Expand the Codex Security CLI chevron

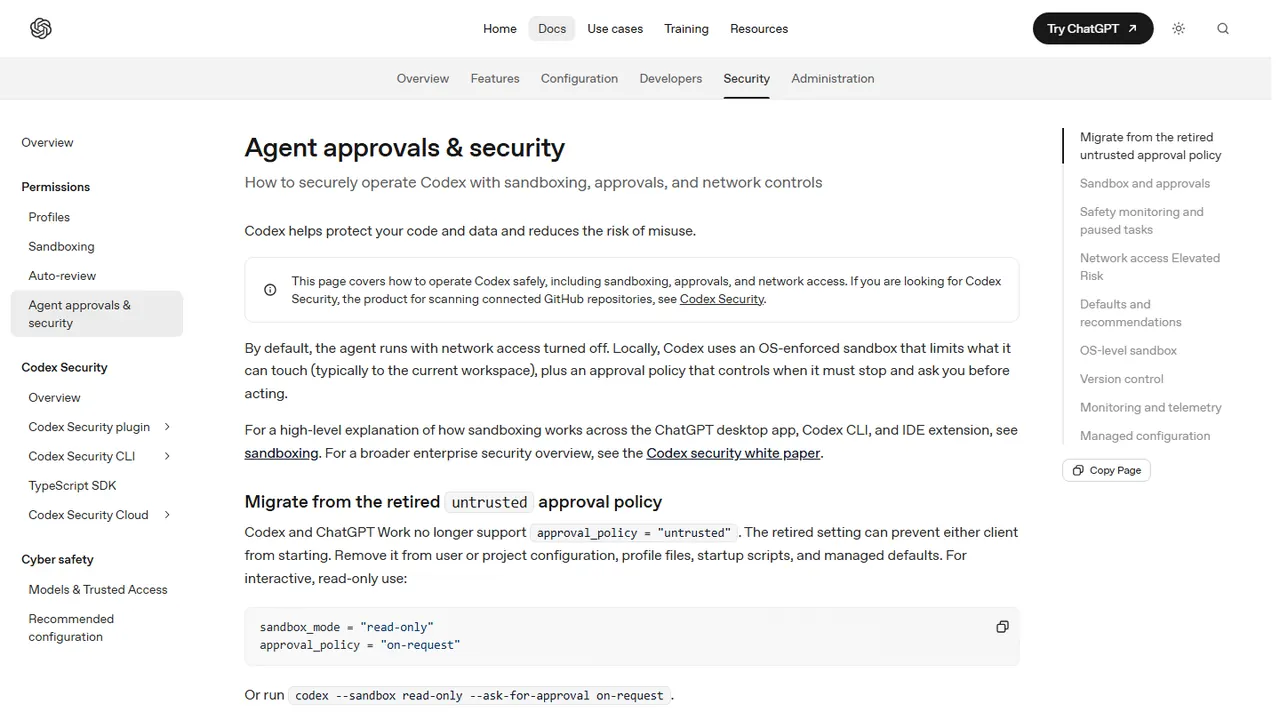click(167, 456)
